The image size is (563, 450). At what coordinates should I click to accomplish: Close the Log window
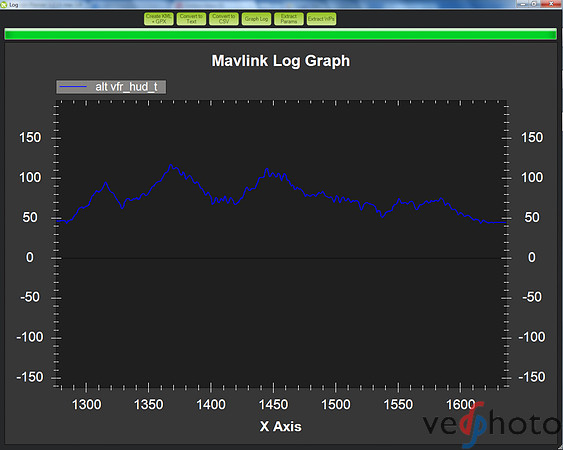click(551, 4)
